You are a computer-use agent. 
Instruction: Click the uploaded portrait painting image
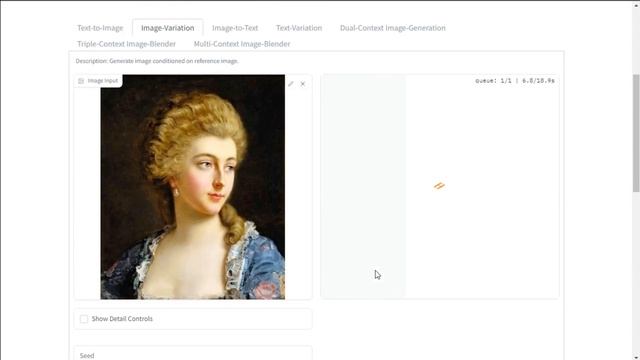pos(193,187)
